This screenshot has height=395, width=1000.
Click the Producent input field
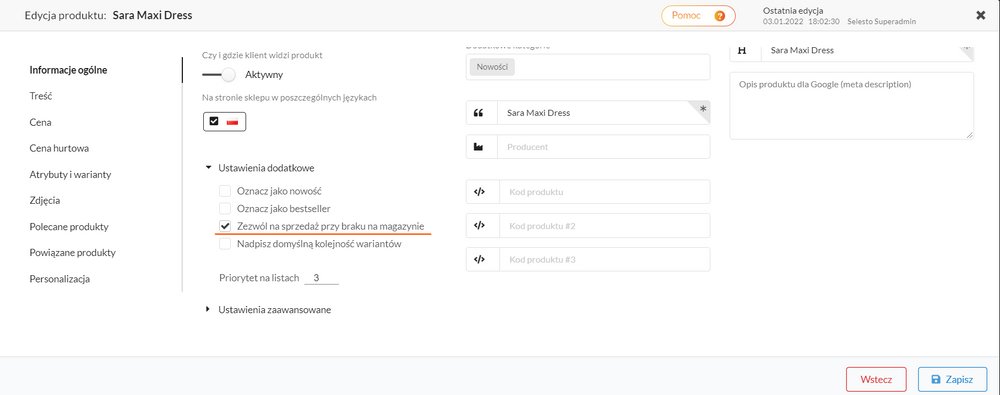[x=588, y=147]
